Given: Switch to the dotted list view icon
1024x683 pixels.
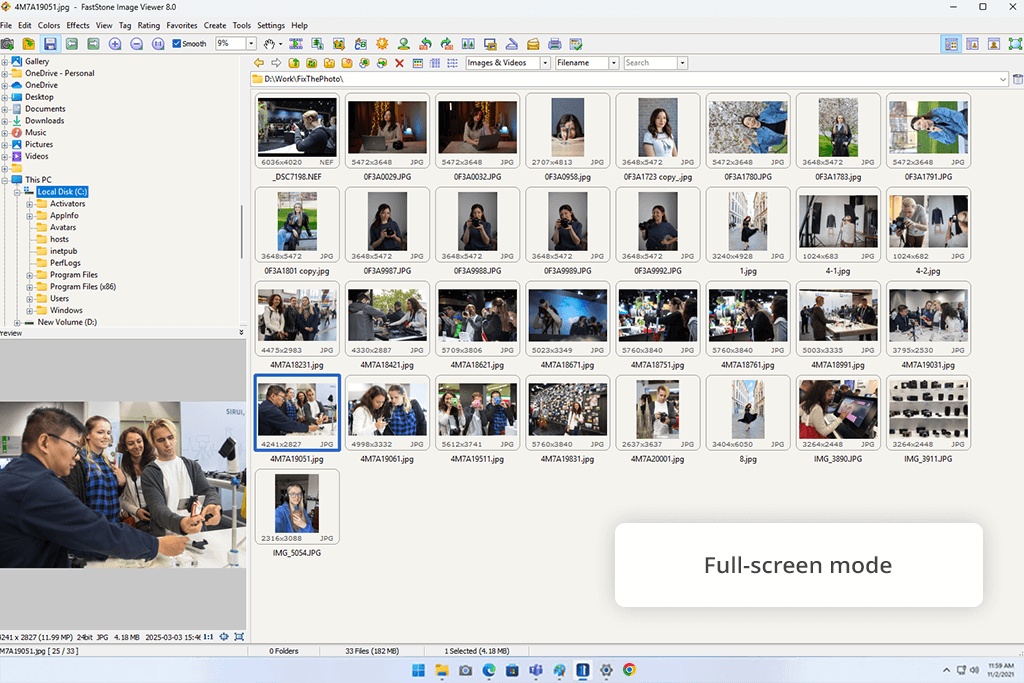Looking at the screenshot, I should click(453, 63).
